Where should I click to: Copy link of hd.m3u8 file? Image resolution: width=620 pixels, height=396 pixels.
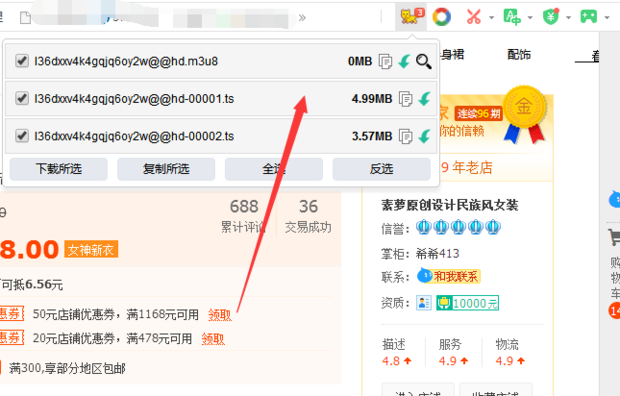(386, 61)
